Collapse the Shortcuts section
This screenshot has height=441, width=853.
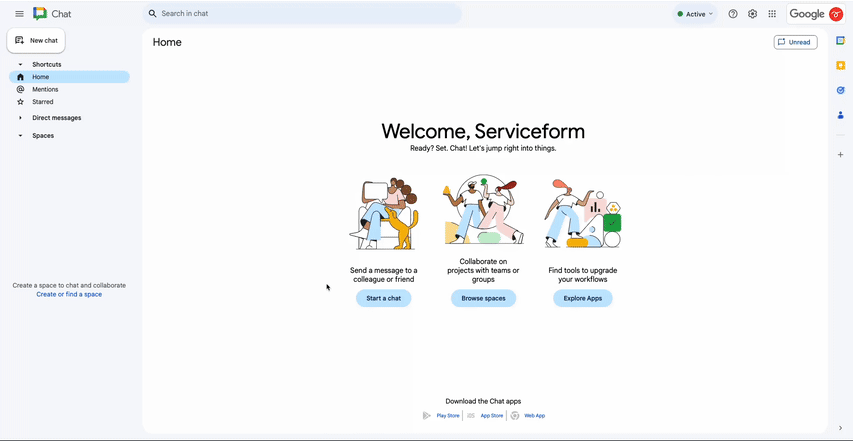coord(21,64)
